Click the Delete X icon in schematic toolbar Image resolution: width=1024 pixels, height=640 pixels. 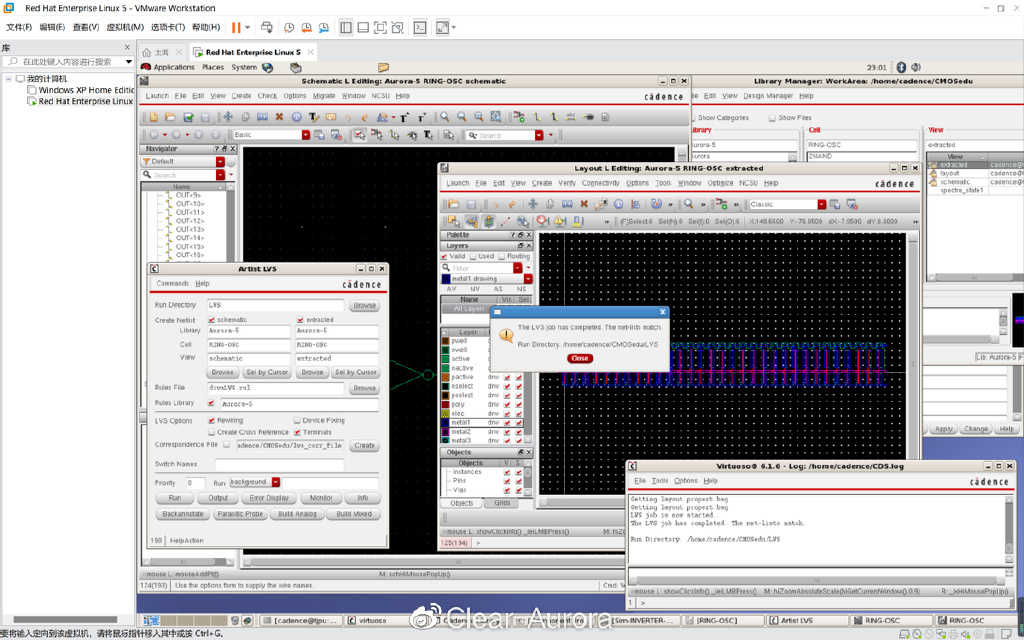click(x=279, y=117)
